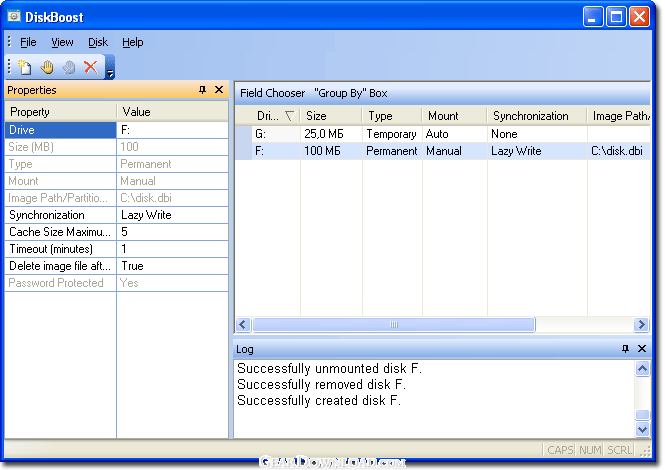Viewport: 665px width, 470px height.
Task: Click the grid scroll left arrow
Action: click(x=243, y=325)
